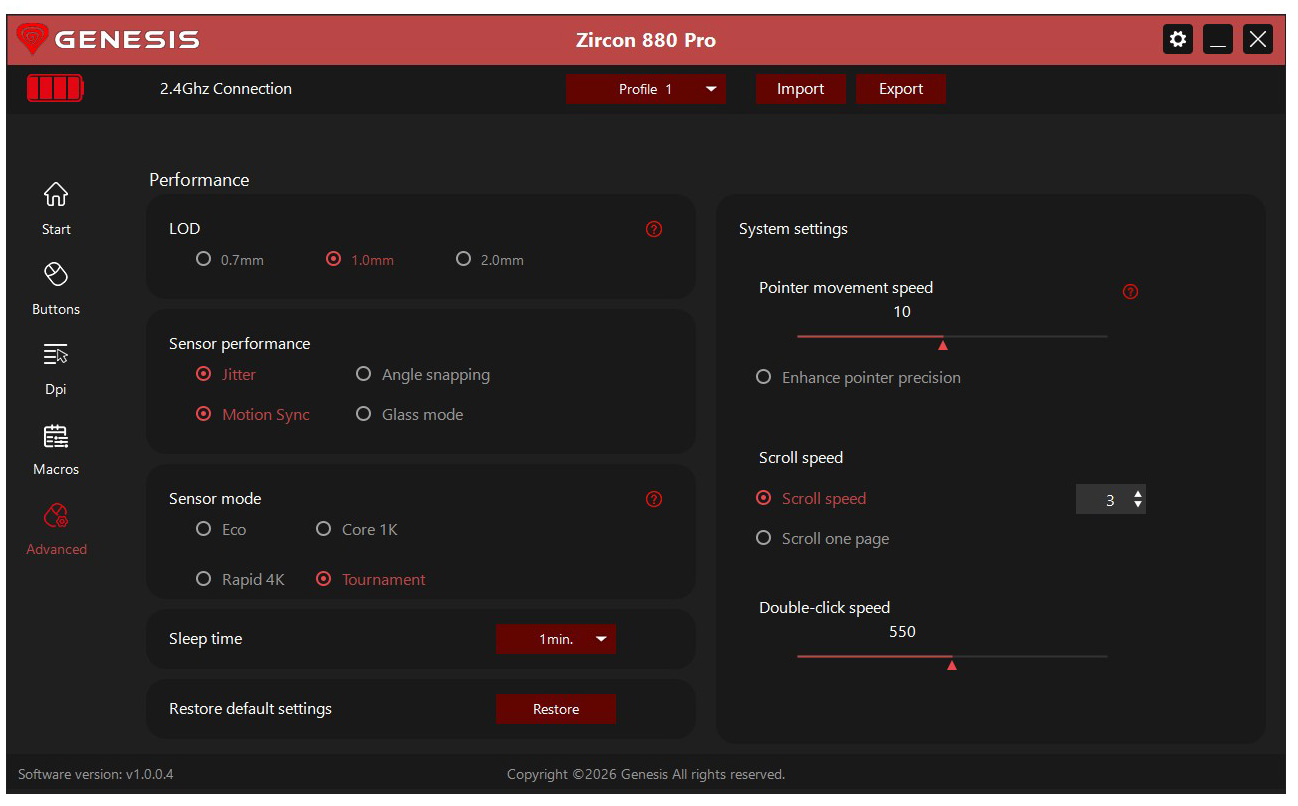The image size is (1298, 806).
Task: Click the System settings heading
Action: (793, 229)
